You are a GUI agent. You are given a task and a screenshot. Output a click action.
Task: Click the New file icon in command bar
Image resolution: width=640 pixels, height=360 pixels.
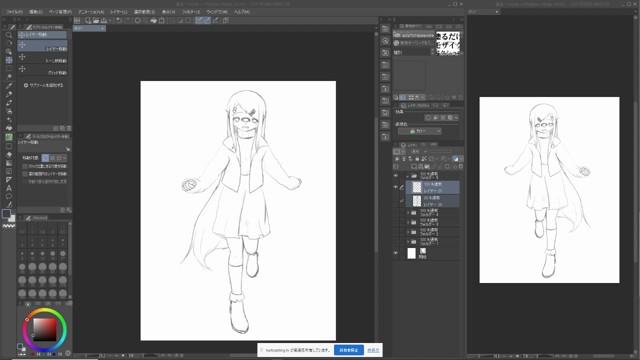(88, 20)
